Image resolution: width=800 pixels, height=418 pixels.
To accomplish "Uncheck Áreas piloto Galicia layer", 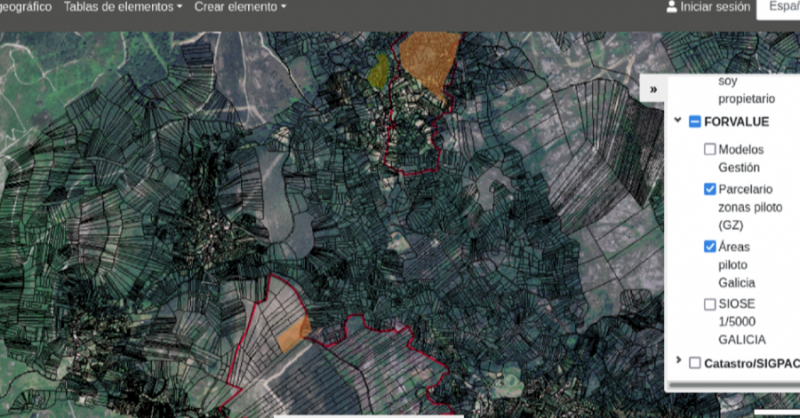I will point(710,247).
